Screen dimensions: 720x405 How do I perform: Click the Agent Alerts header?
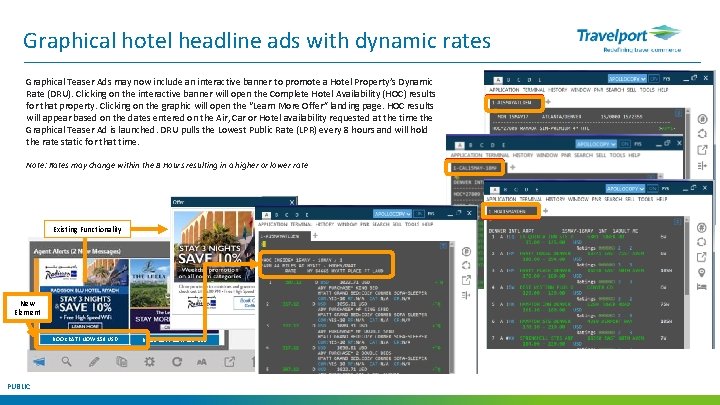point(77,251)
